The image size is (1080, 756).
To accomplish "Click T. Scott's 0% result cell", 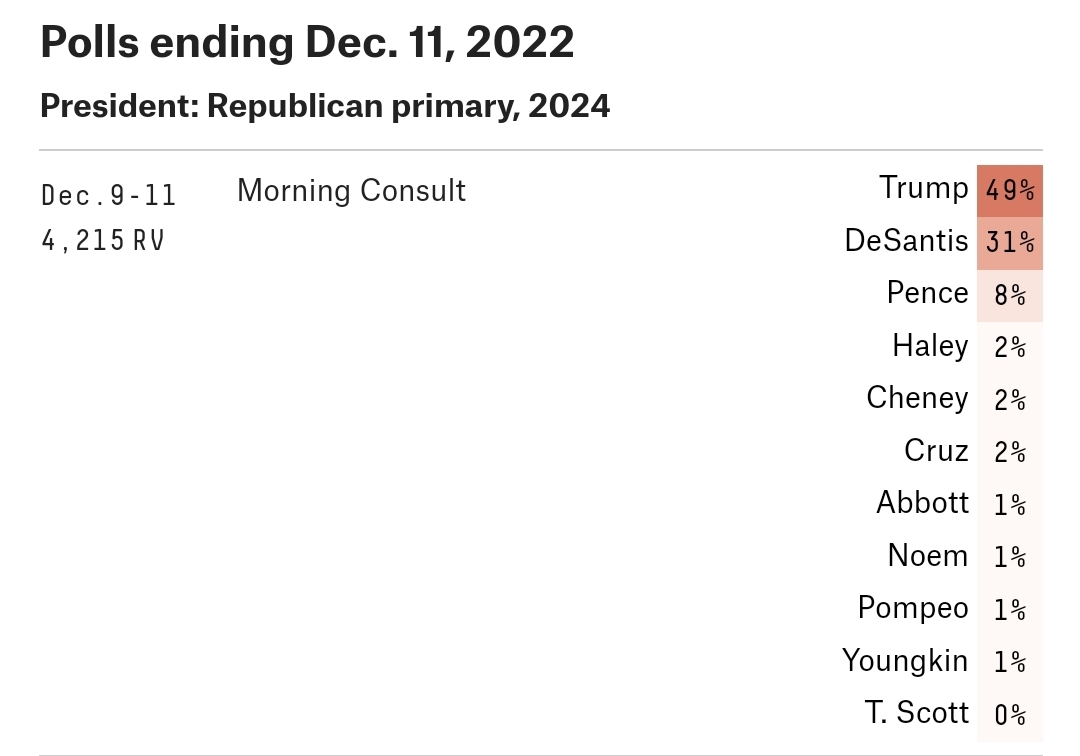I will (1009, 715).
